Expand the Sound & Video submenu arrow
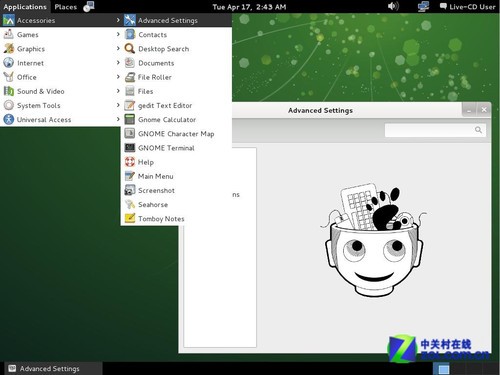Image resolution: width=500 pixels, height=375 pixels. 118,91
